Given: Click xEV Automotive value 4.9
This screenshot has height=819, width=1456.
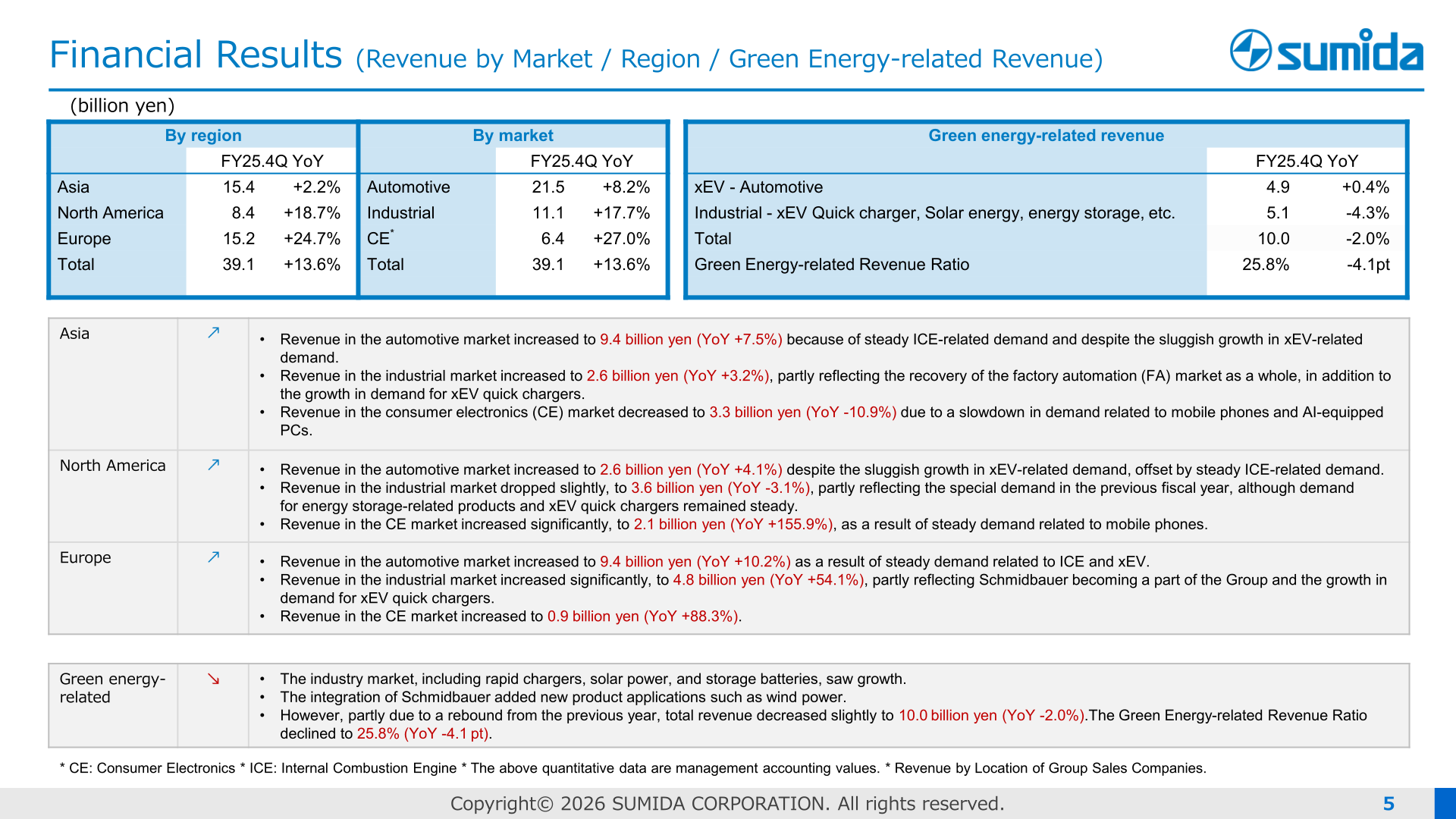Looking at the screenshot, I should [x=1278, y=187].
